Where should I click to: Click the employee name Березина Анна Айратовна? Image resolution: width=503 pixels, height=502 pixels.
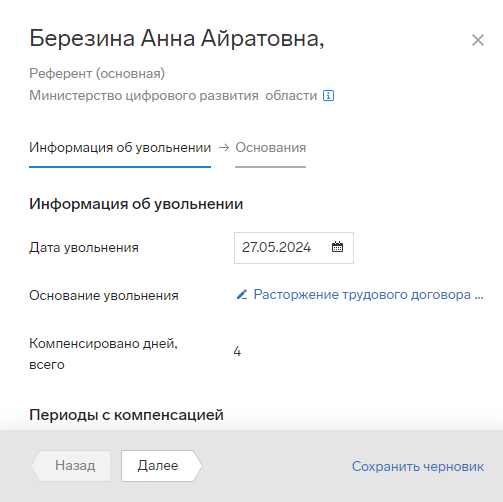coord(177,38)
